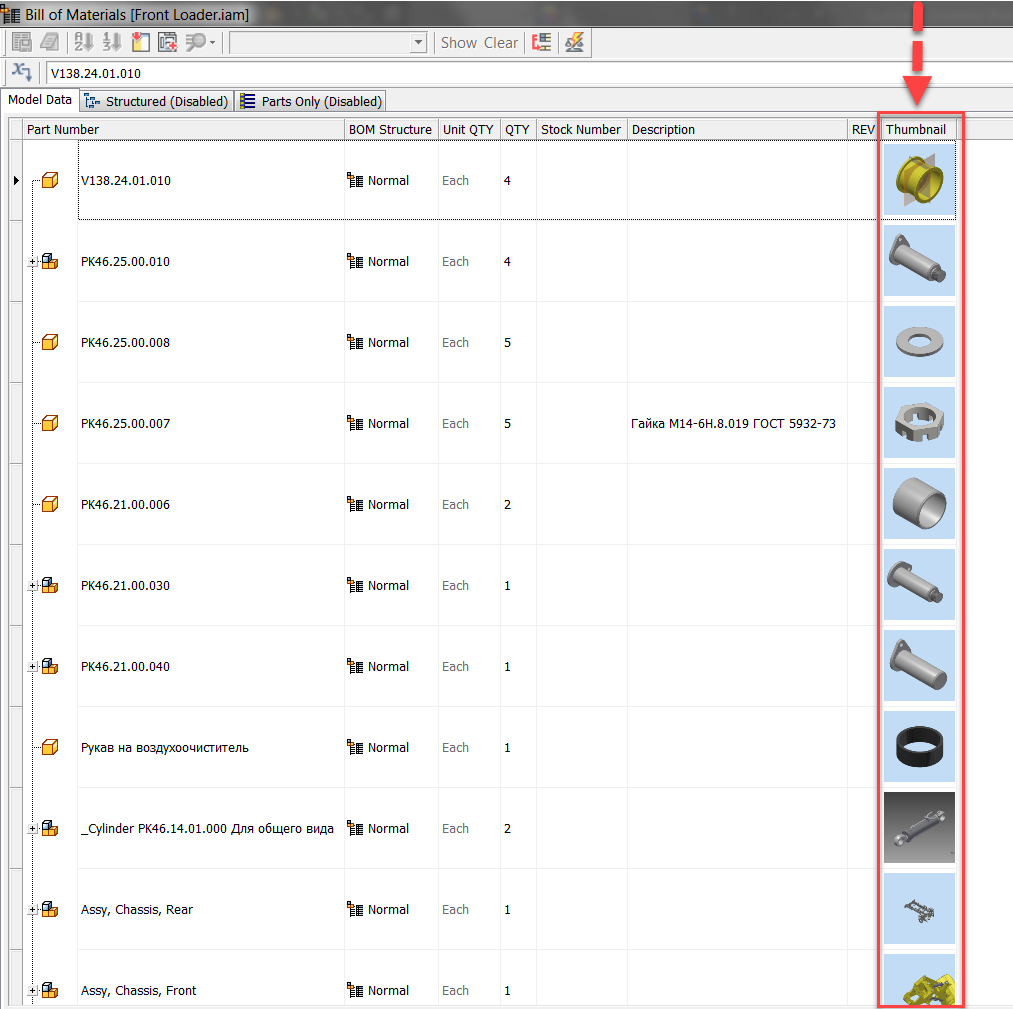Click the clipboard icon with red plus

click(168, 42)
